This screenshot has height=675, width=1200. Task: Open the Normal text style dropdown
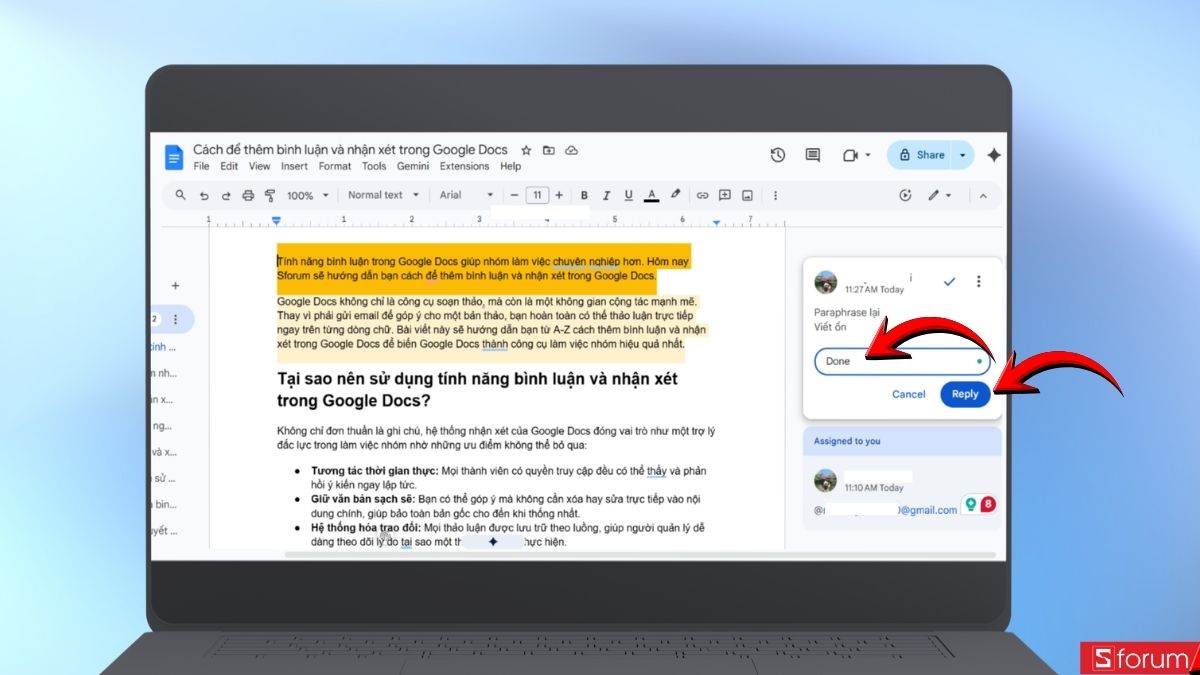coord(384,195)
